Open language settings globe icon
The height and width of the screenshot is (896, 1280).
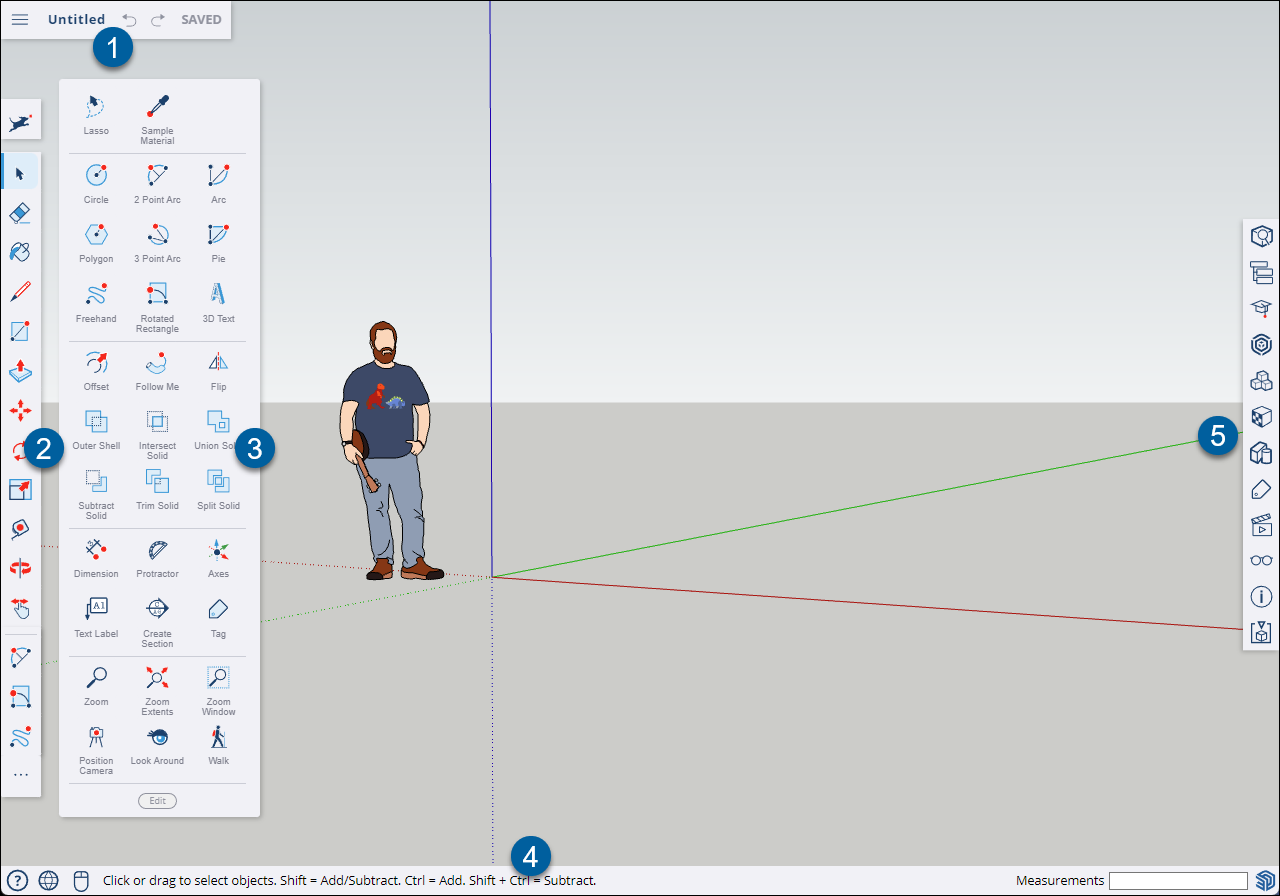tap(48, 881)
